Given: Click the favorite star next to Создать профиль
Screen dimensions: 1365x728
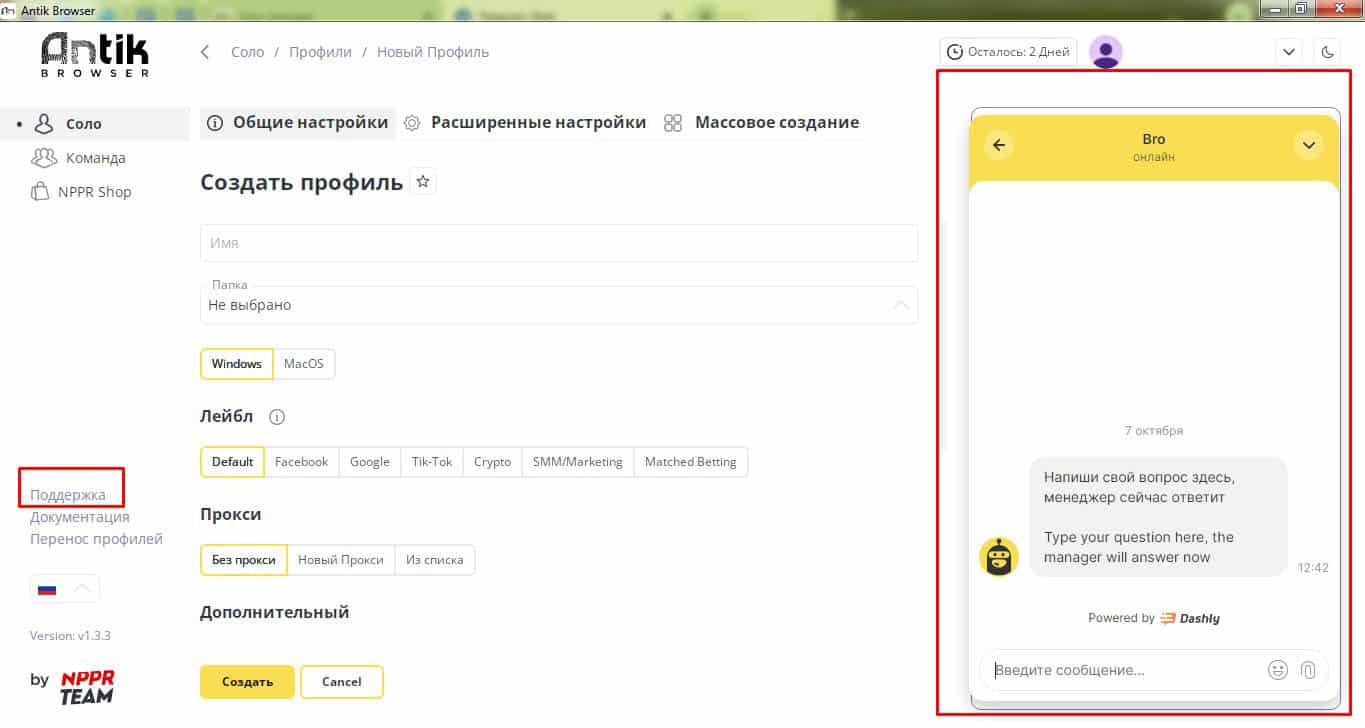Looking at the screenshot, I should tap(423, 182).
